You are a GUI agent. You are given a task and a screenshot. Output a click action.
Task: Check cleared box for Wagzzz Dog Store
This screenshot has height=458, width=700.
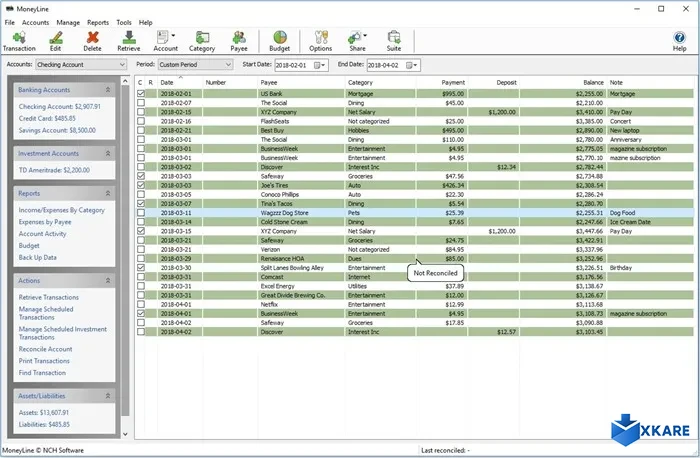pos(141,213)
